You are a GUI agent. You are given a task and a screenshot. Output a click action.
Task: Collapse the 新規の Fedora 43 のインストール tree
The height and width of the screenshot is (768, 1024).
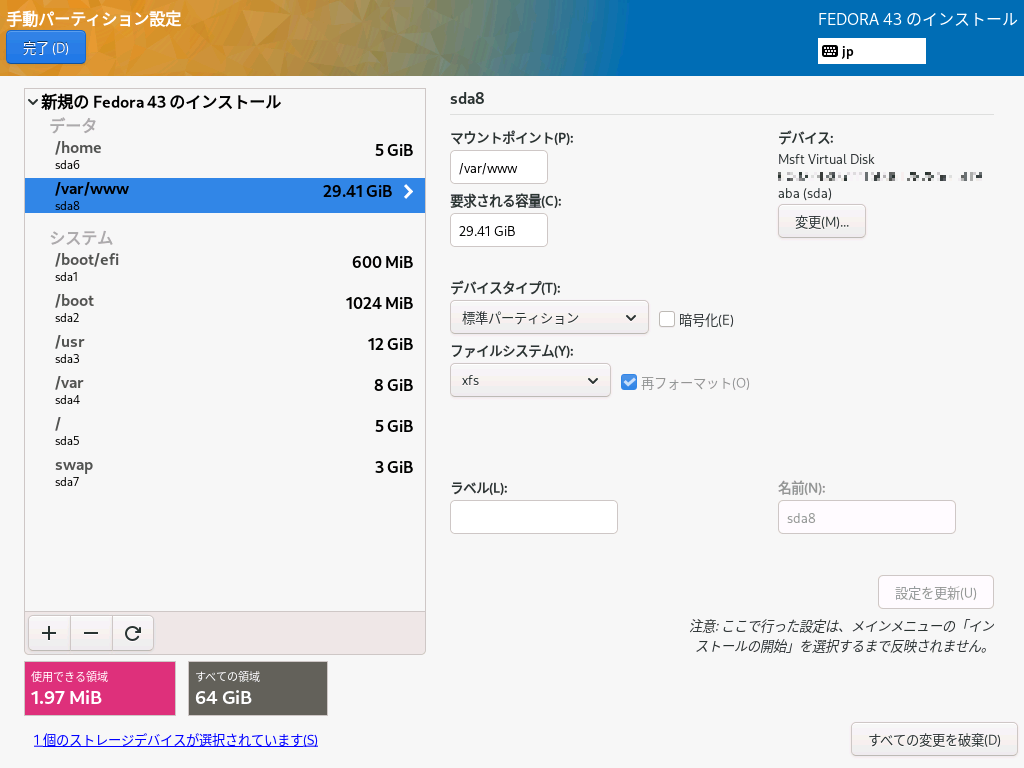pos(34,102)
